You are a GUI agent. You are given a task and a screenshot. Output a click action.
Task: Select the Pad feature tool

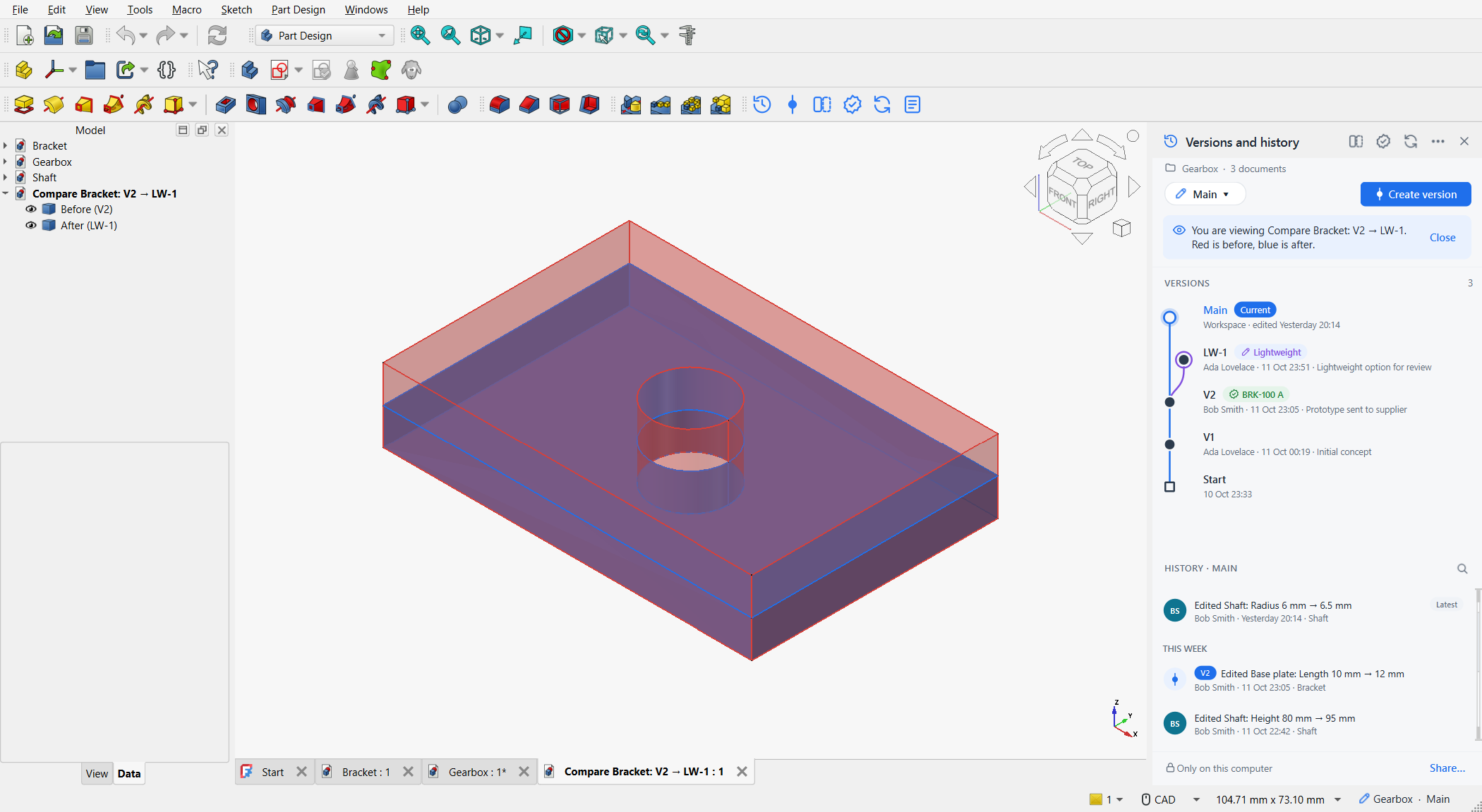[x=24, y=104]
